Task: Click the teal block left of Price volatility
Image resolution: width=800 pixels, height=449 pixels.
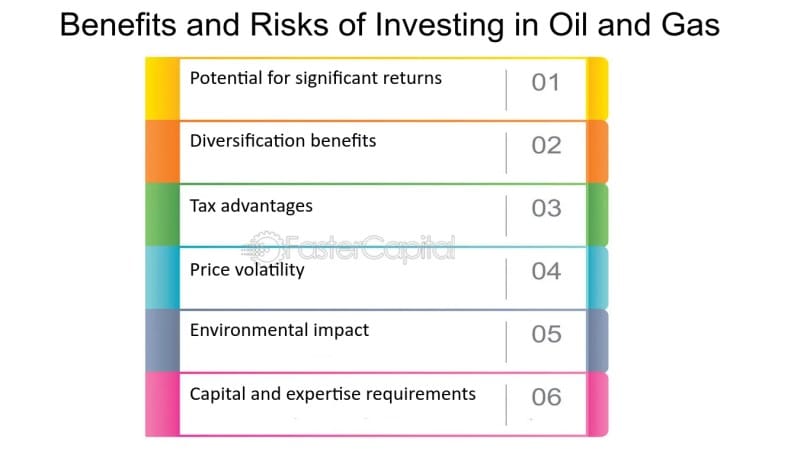Action: (x=162, y=278)
